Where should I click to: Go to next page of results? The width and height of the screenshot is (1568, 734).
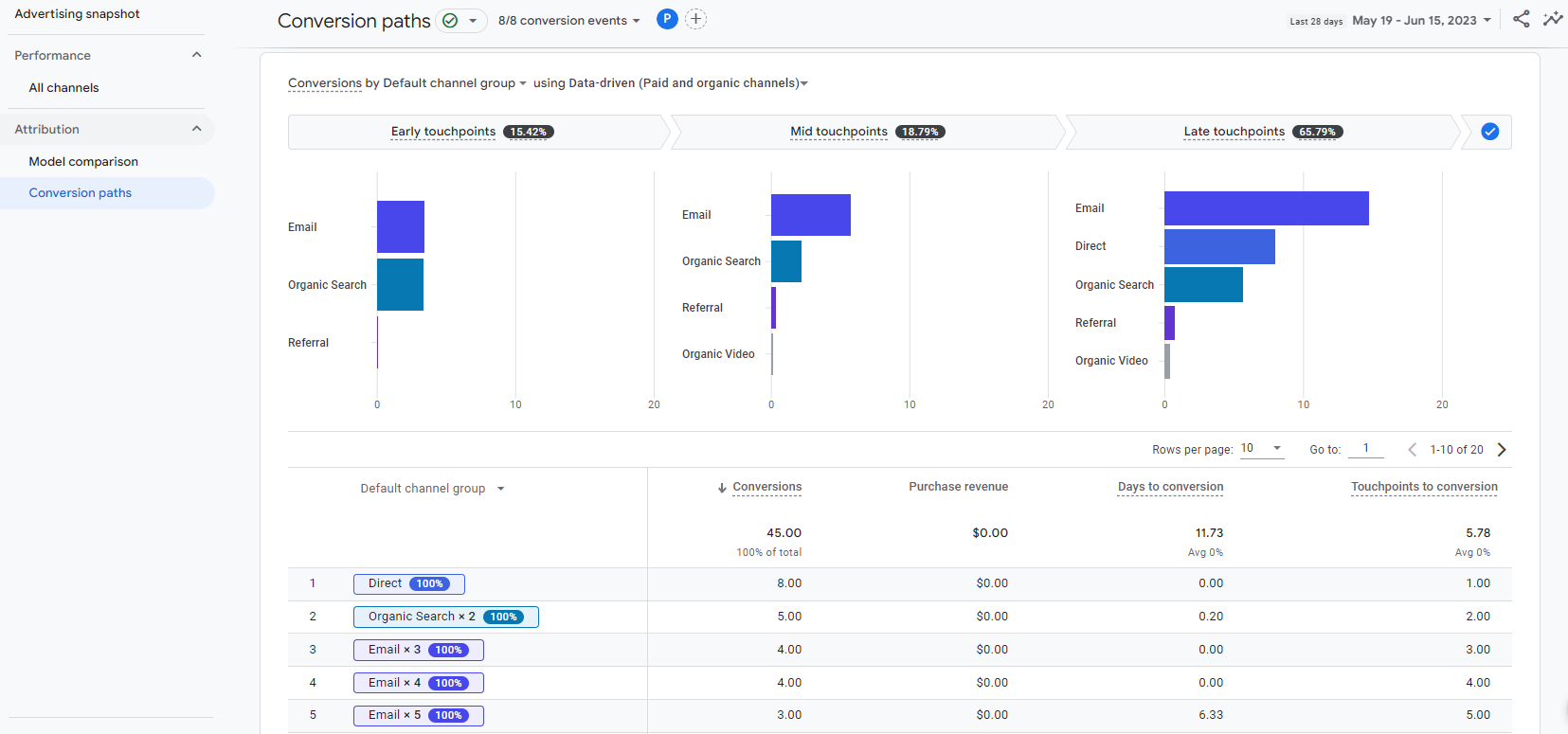click(1502, 450)
